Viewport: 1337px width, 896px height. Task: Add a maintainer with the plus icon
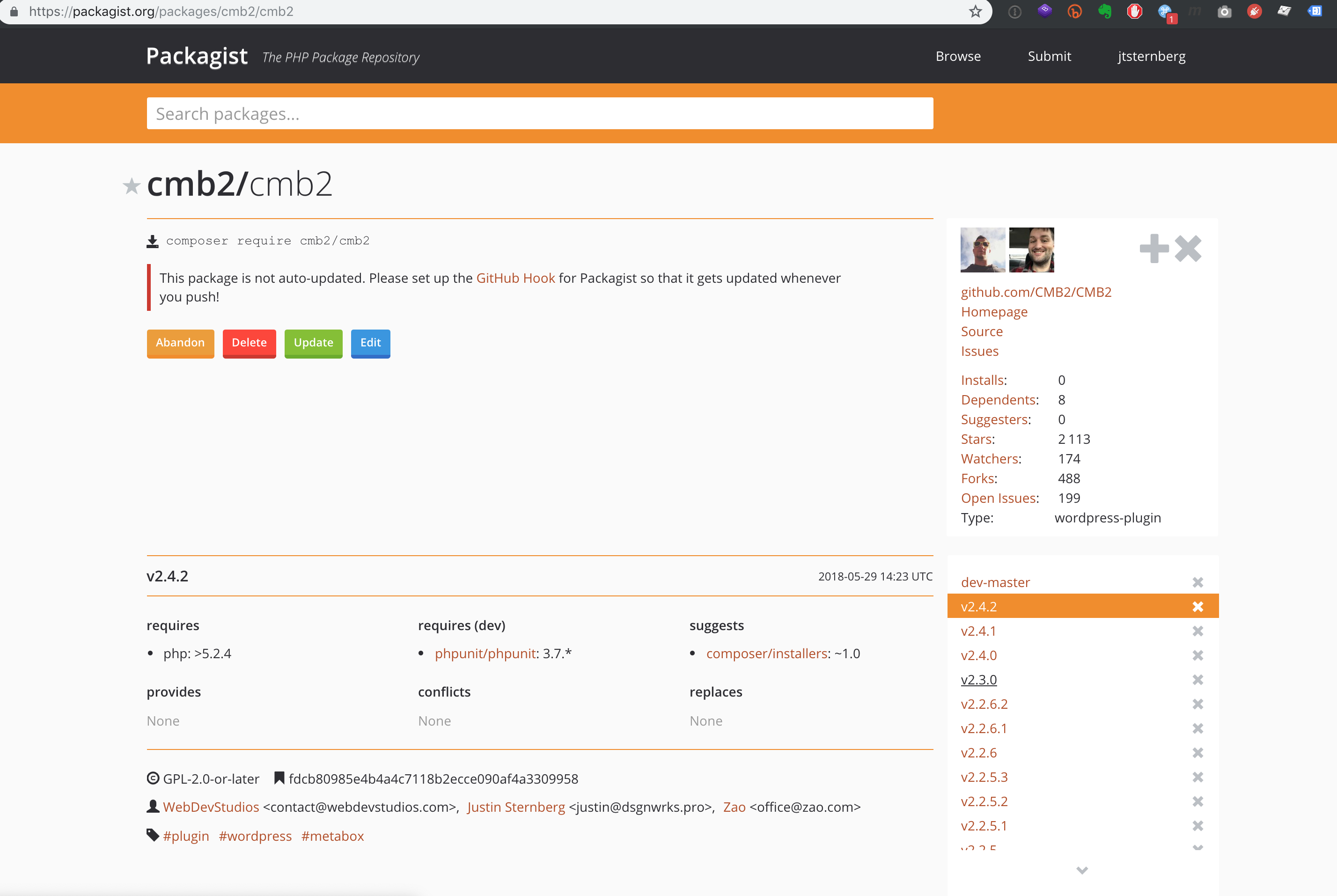[x=1154, y=249]
